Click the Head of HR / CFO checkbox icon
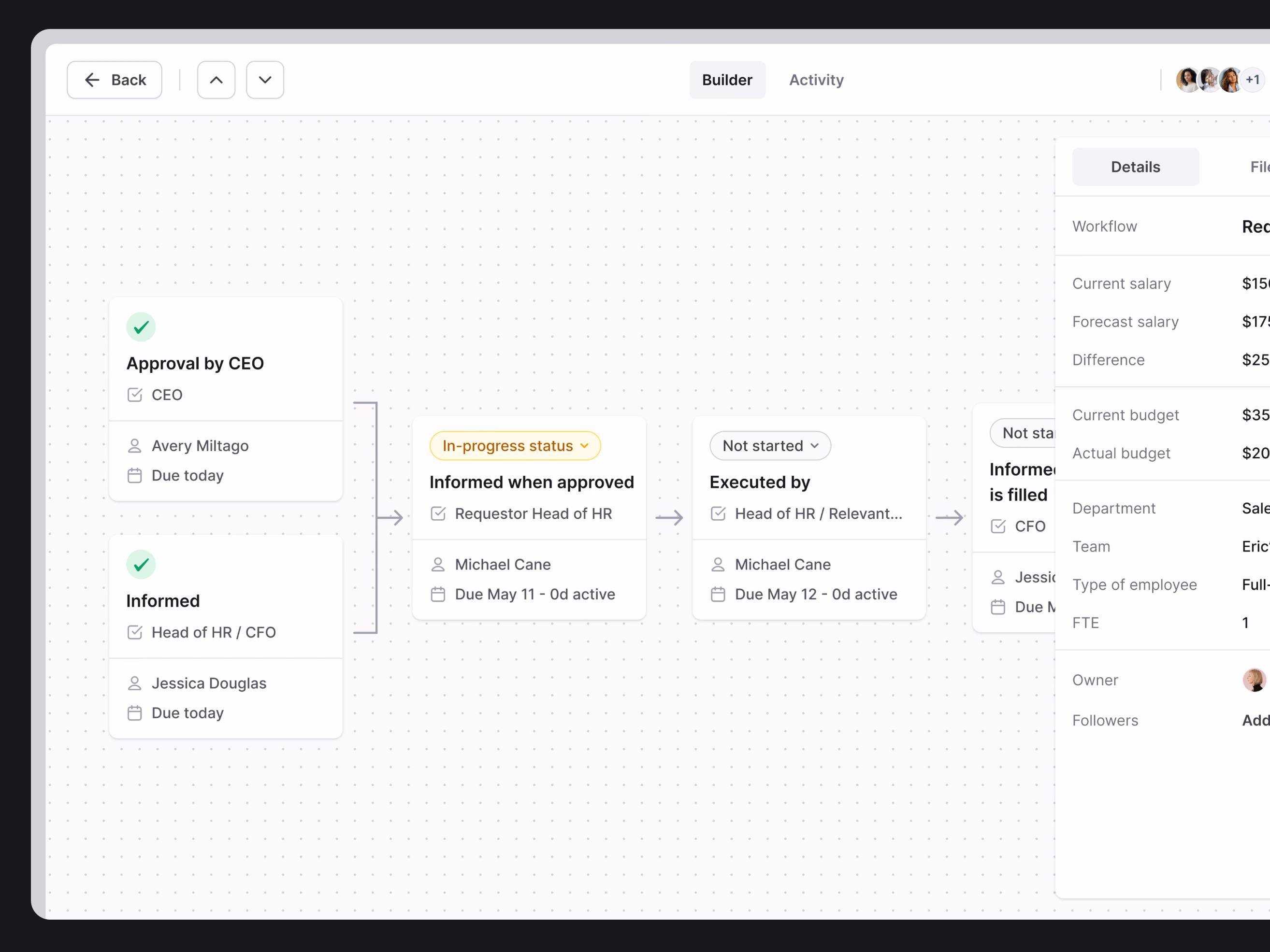The image size is (1270, 952). coord(134,632)
